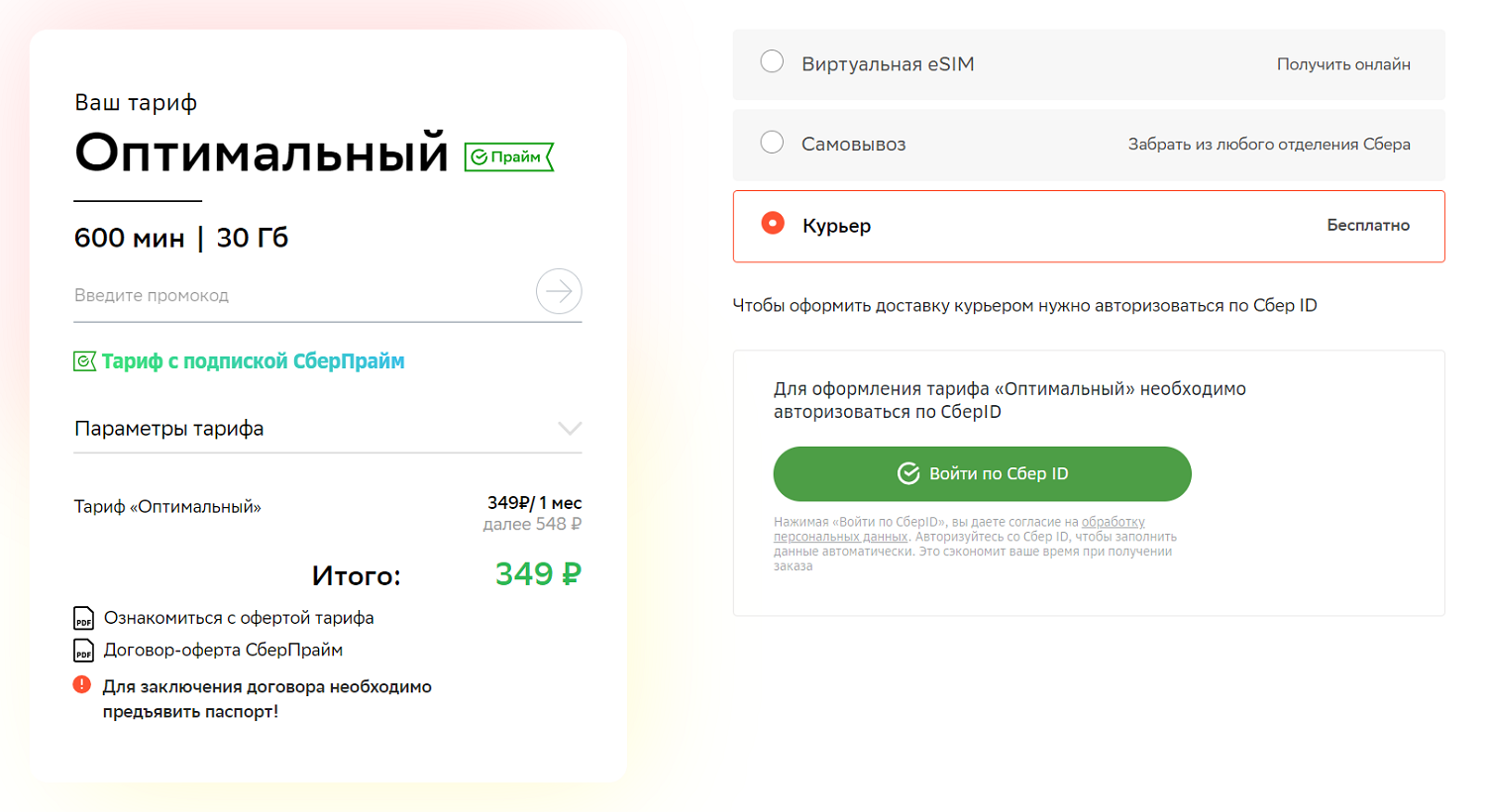1486x812 pixels.
Task: Click the Sber ID checkmark logo icon
Action: pyautogui.click(x=908, y=473)
